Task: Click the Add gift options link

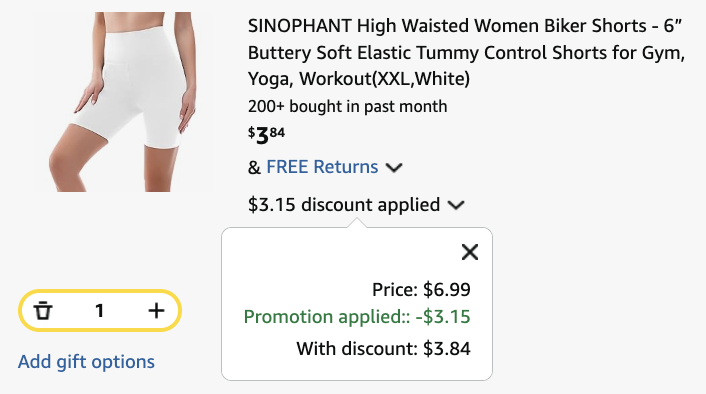Action: click(x=86, y=362)
